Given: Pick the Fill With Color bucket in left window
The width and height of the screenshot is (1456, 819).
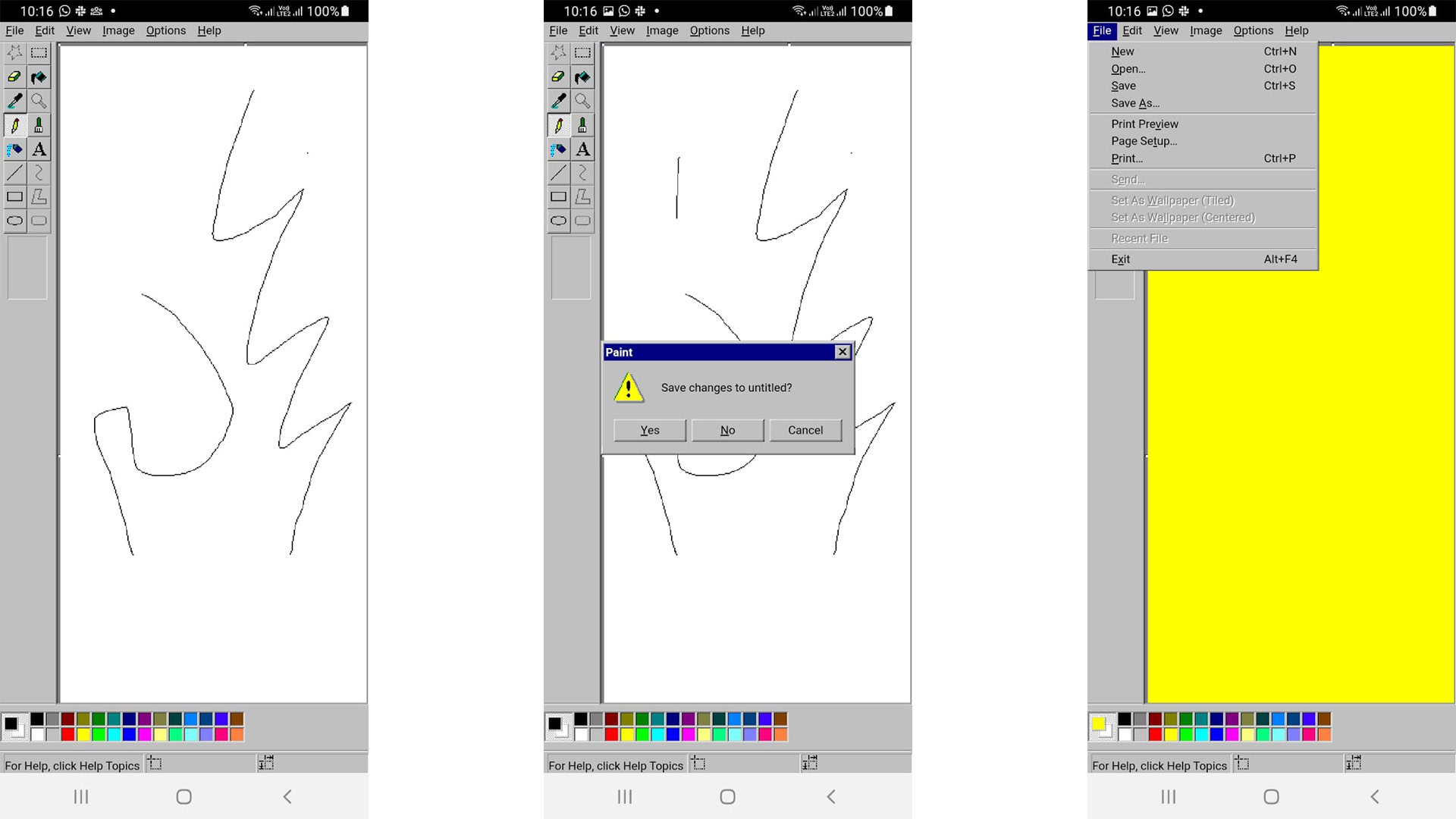Looking at the screenshot, I should click(x=39, y=77).
